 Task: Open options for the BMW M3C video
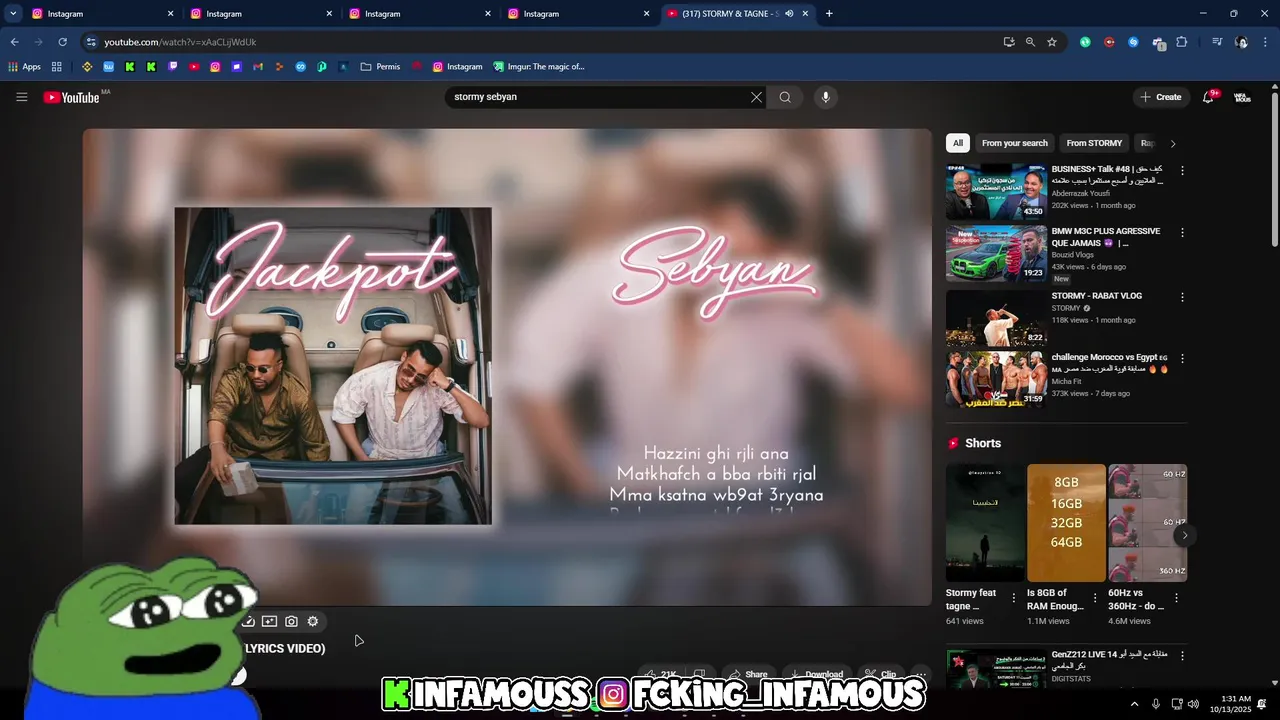pos(1182,232)
